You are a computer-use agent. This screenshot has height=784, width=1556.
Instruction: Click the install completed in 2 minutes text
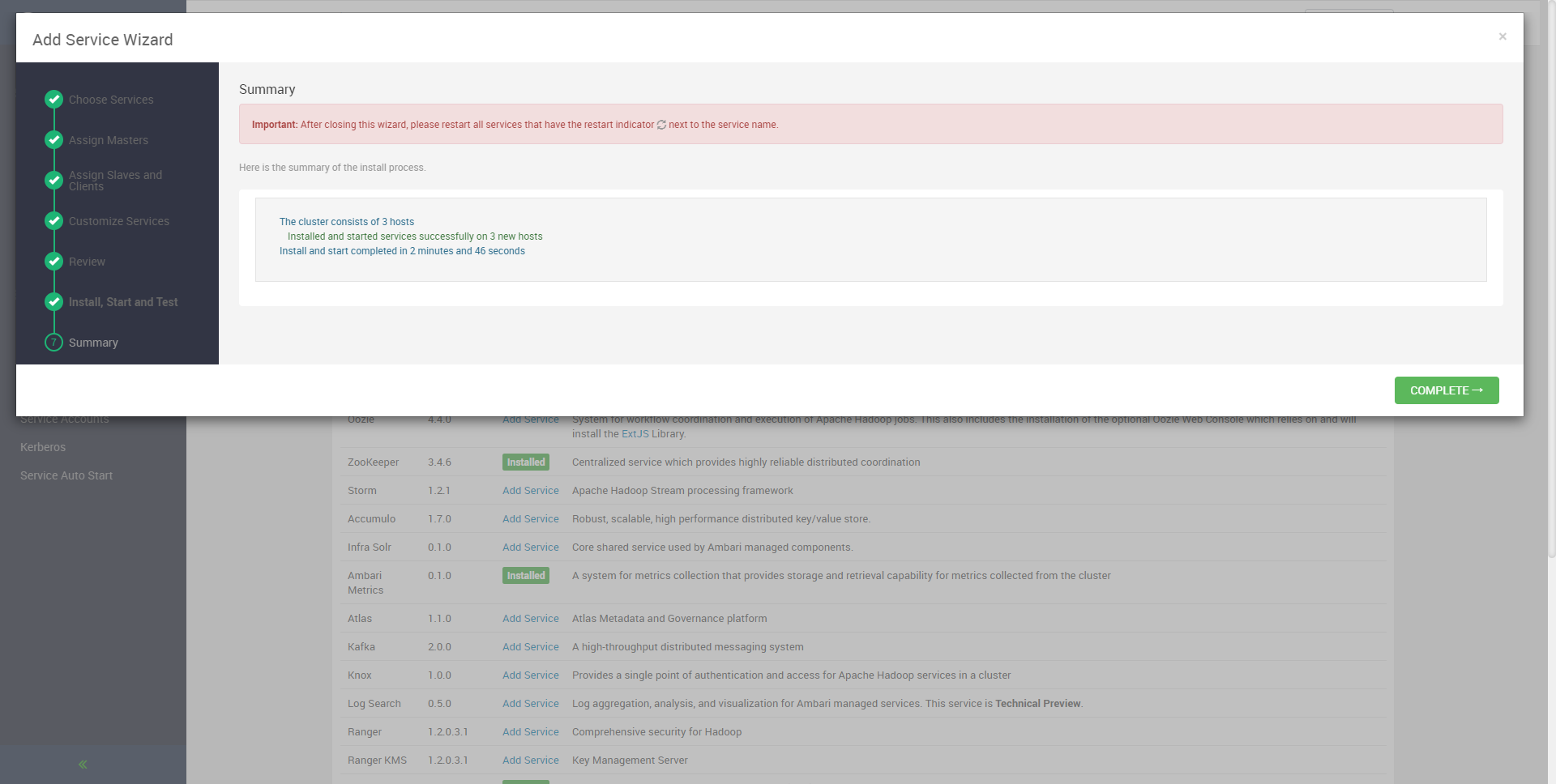[x=402, y=251]
